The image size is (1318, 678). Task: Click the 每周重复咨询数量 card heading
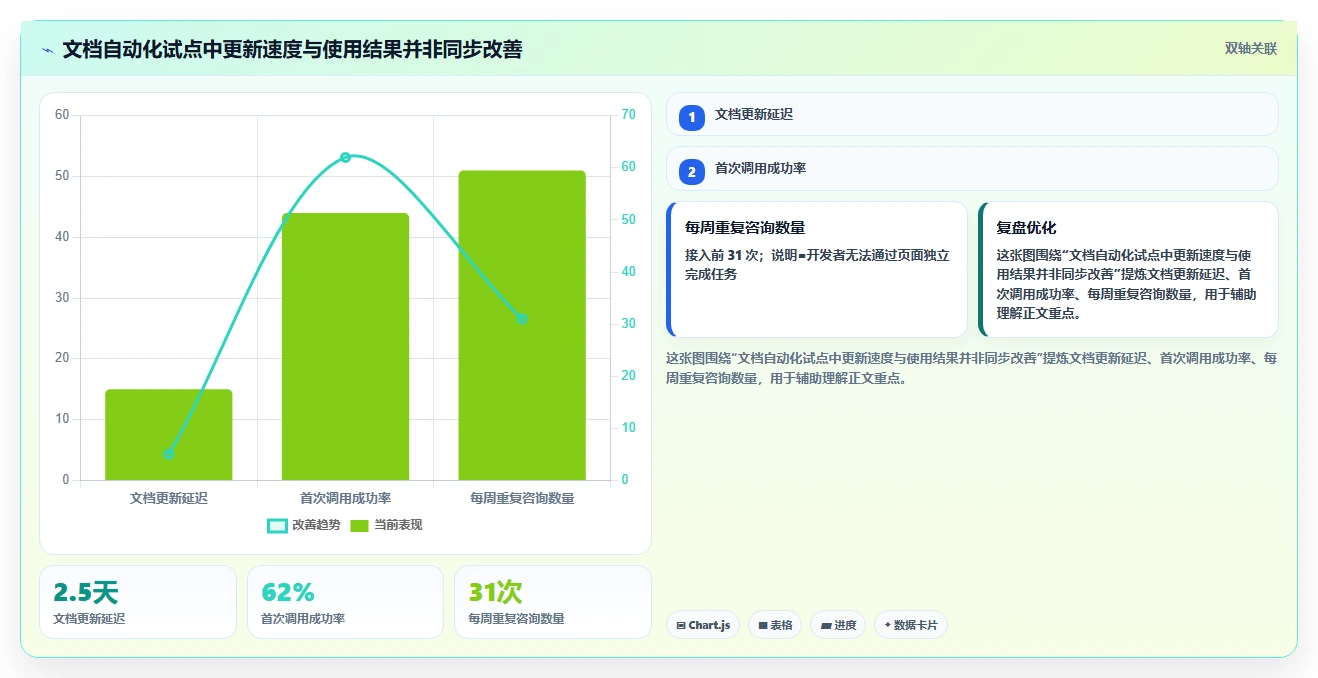click(745, 228)
